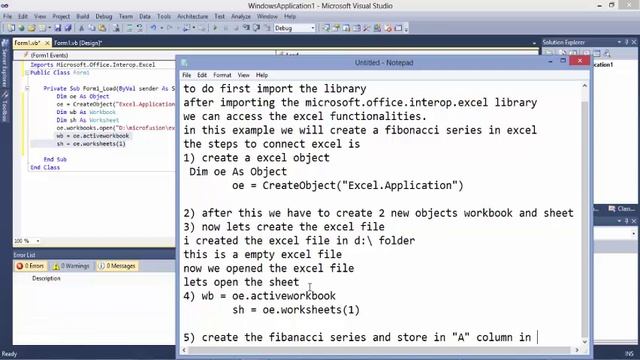Click the Save All toolbar icon

(68, 28)
